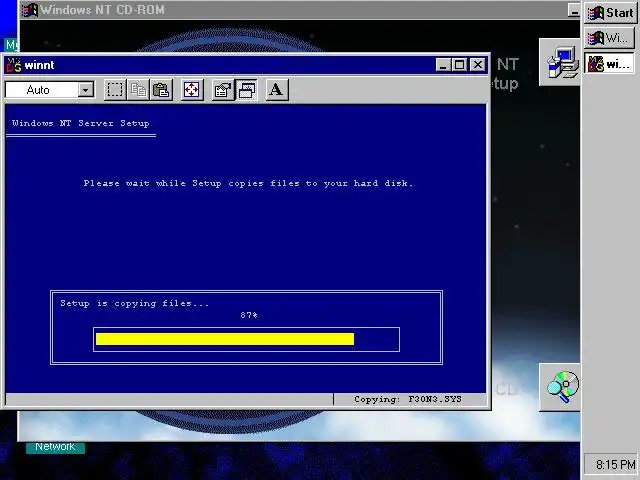Image resolution: width=640 pixels, height=480 pixels.
Task: Open the font size dropdown arrow
Action: (86, 90)
